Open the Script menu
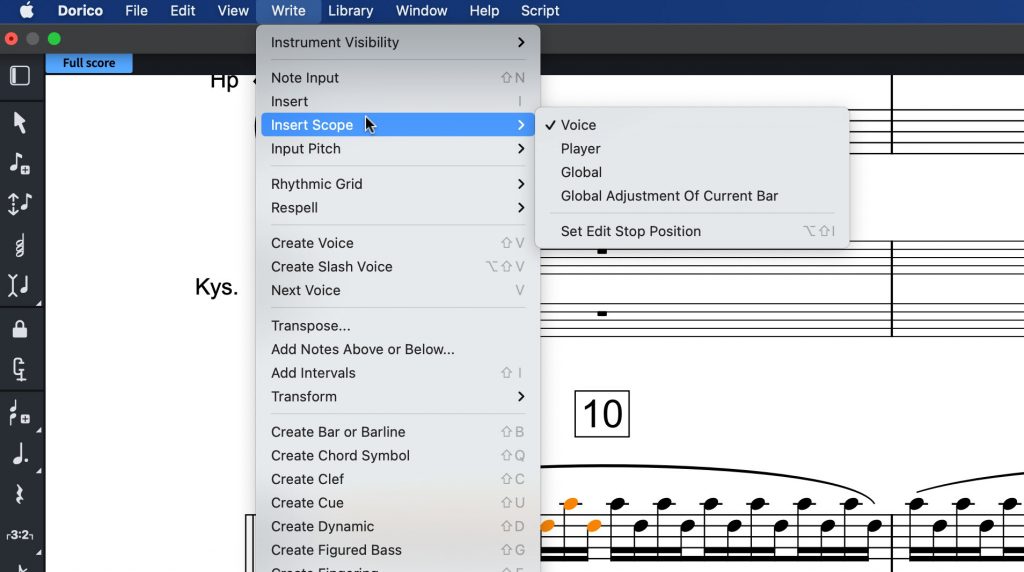 point(540,10)
